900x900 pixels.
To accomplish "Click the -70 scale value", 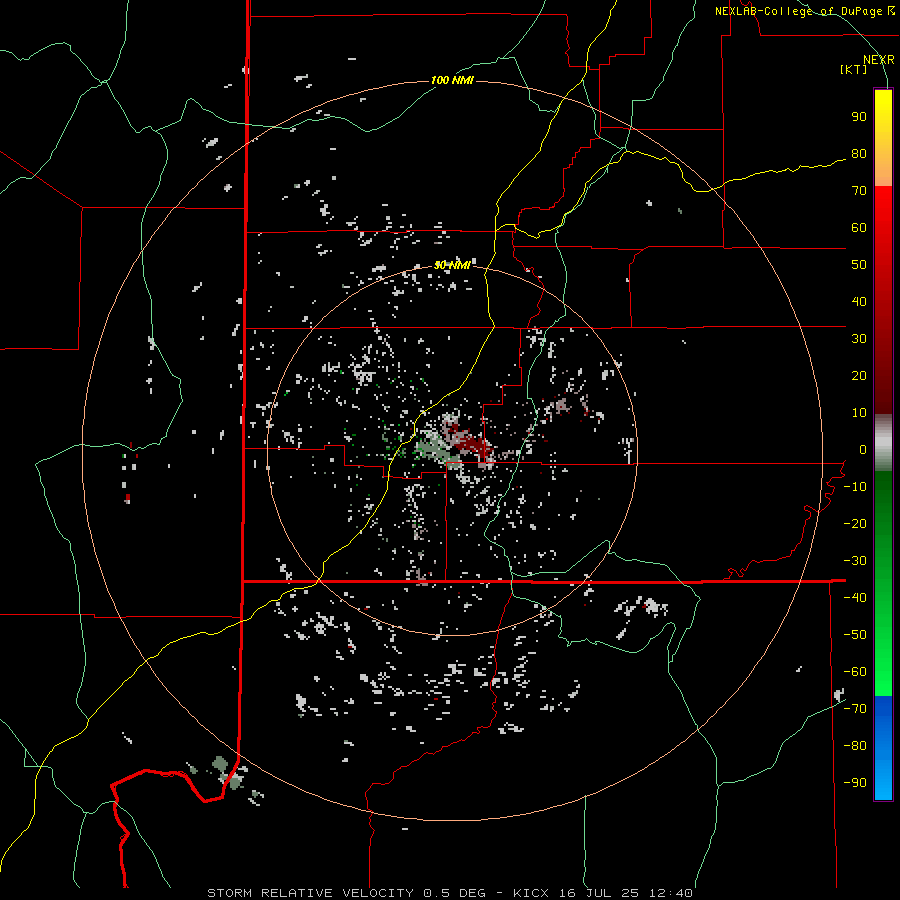I will 855,709.
